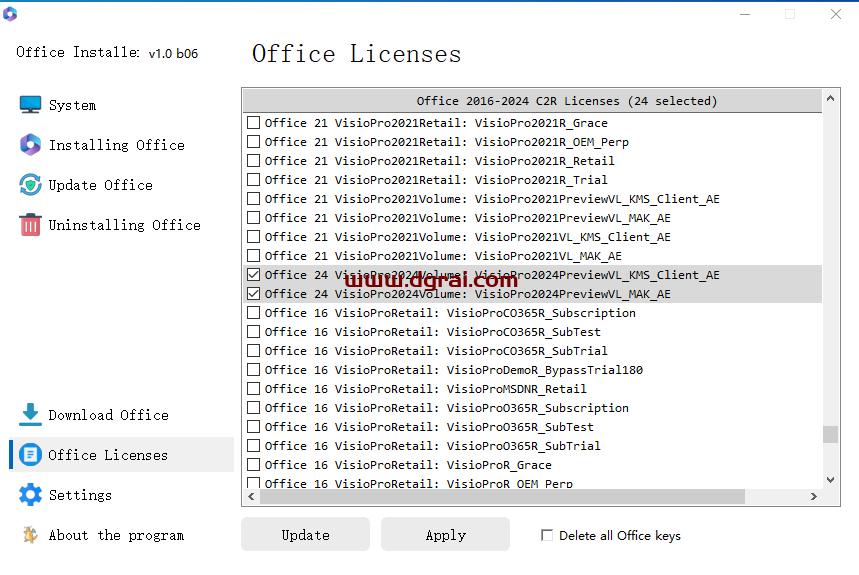Open the Settings page
This screenshot has width=859, height=575.
click(x=80, y=495)
